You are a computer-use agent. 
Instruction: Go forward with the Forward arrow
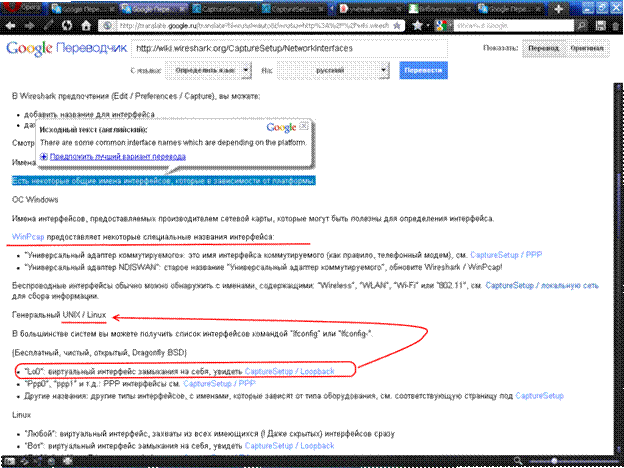(x=29, y=26)
